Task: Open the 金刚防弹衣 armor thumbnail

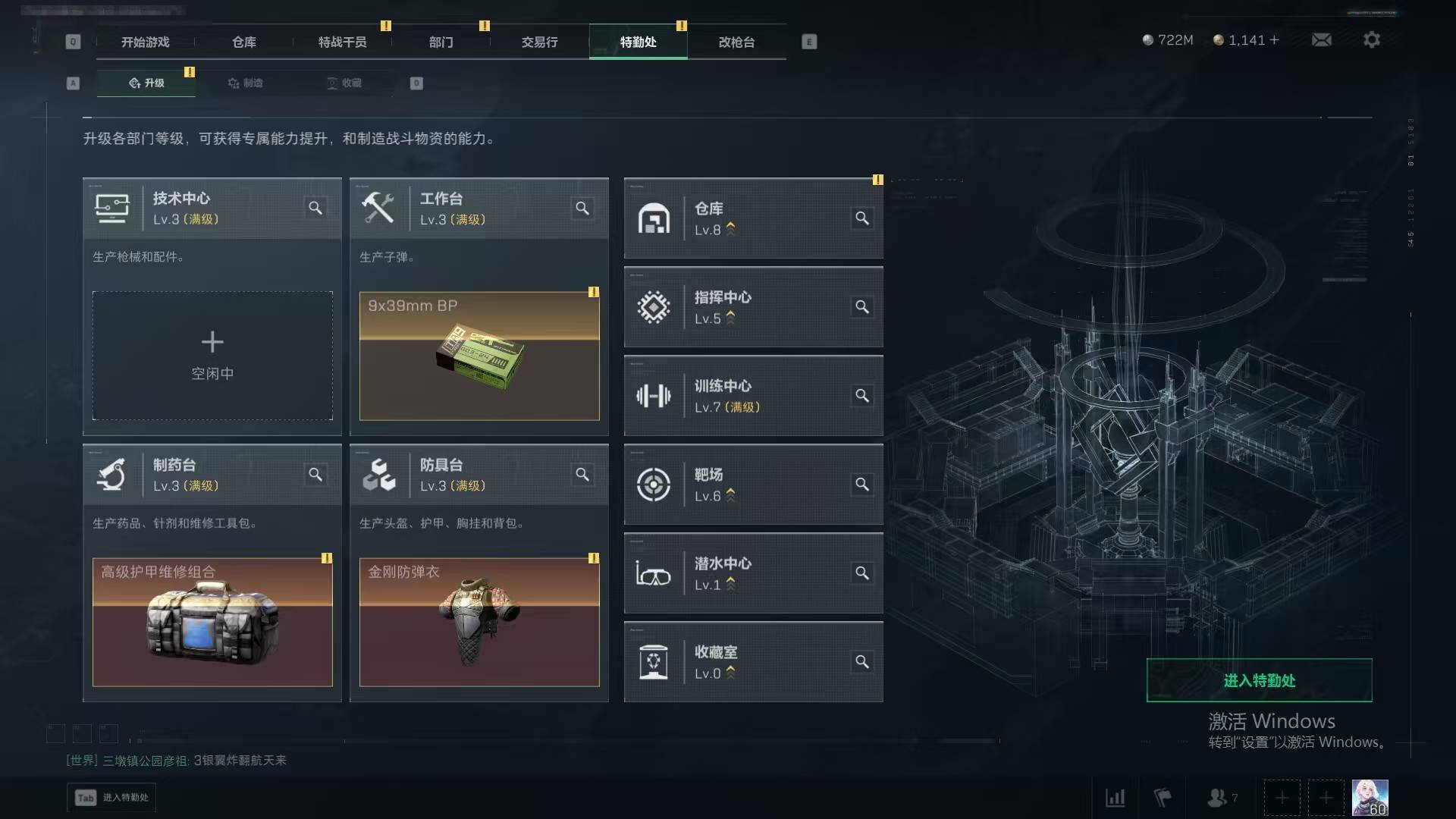Action: 479,622
